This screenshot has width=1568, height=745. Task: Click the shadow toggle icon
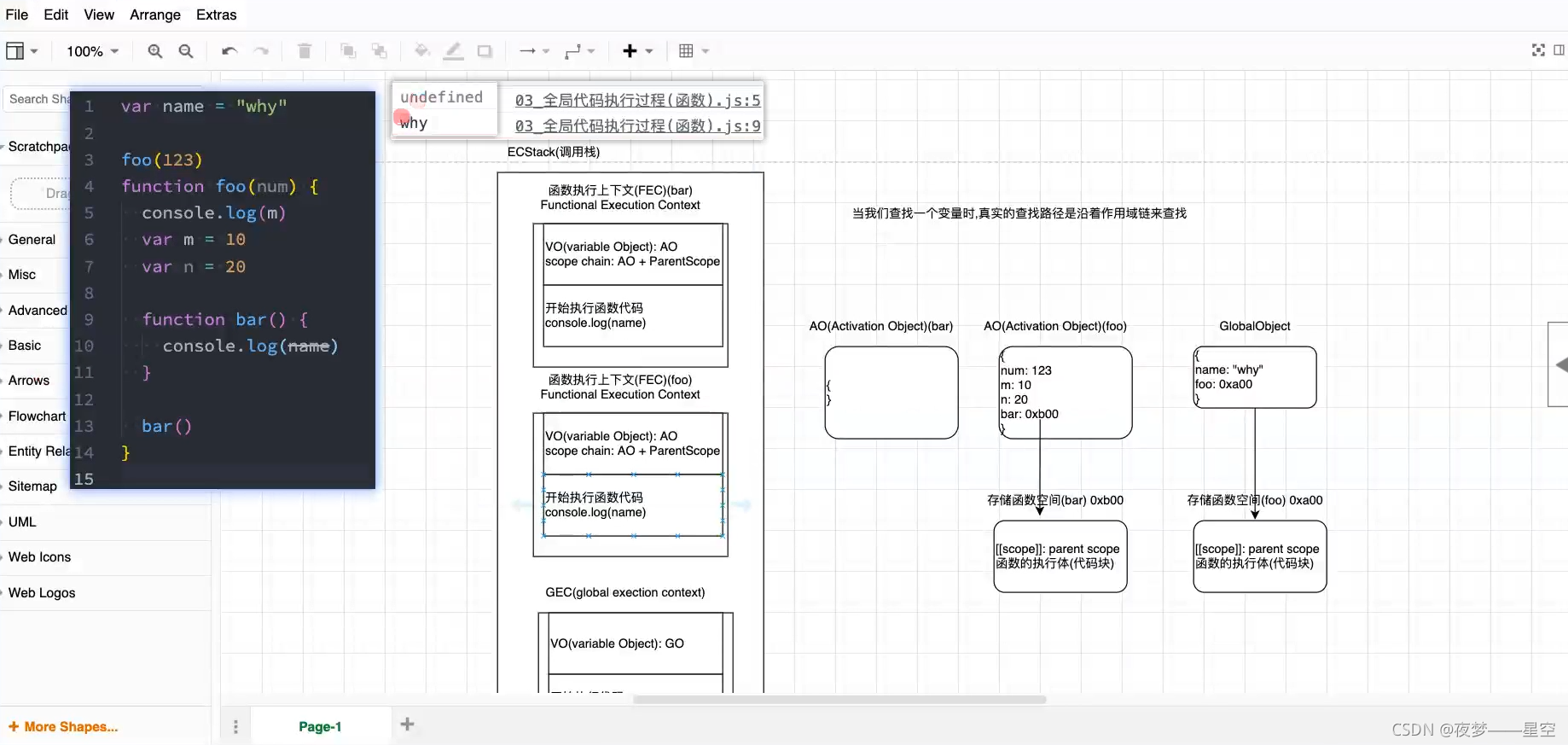[485, 51]
